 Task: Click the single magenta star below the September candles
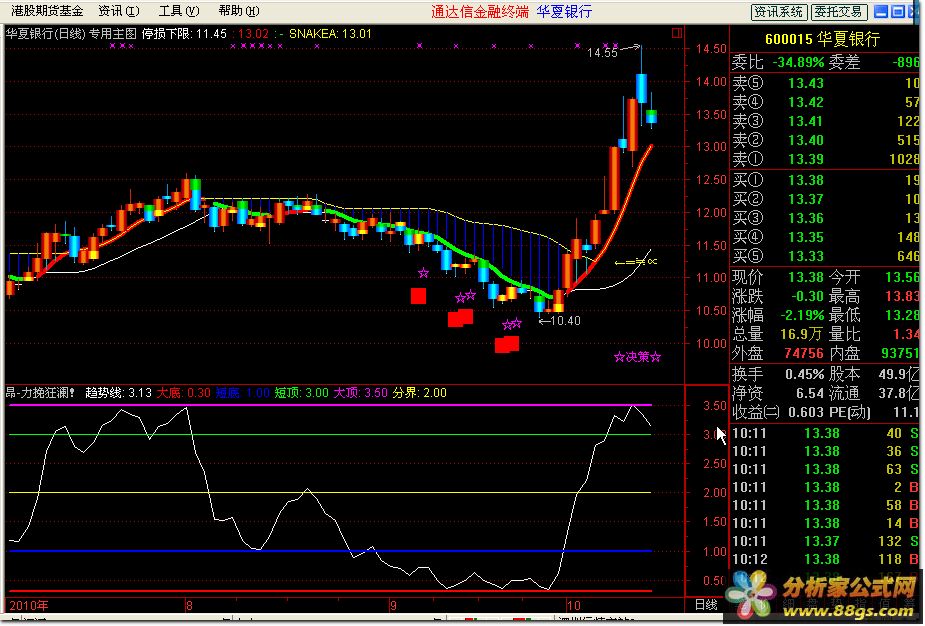point(423,273)
